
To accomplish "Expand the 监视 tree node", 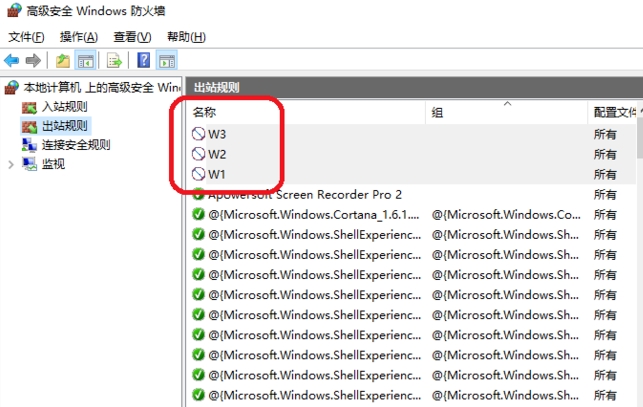I will pyautogui.click(x=11, y=165).
